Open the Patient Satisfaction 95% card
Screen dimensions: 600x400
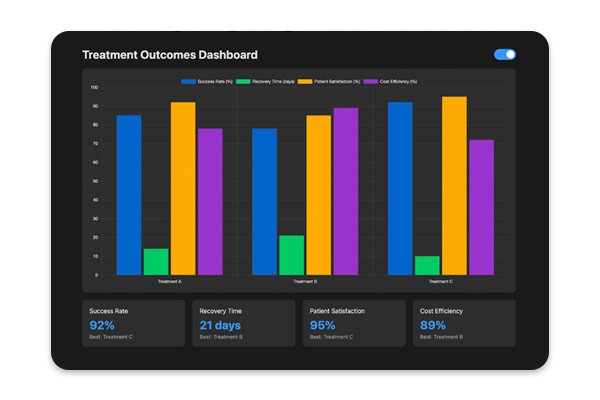click(354, 323)
